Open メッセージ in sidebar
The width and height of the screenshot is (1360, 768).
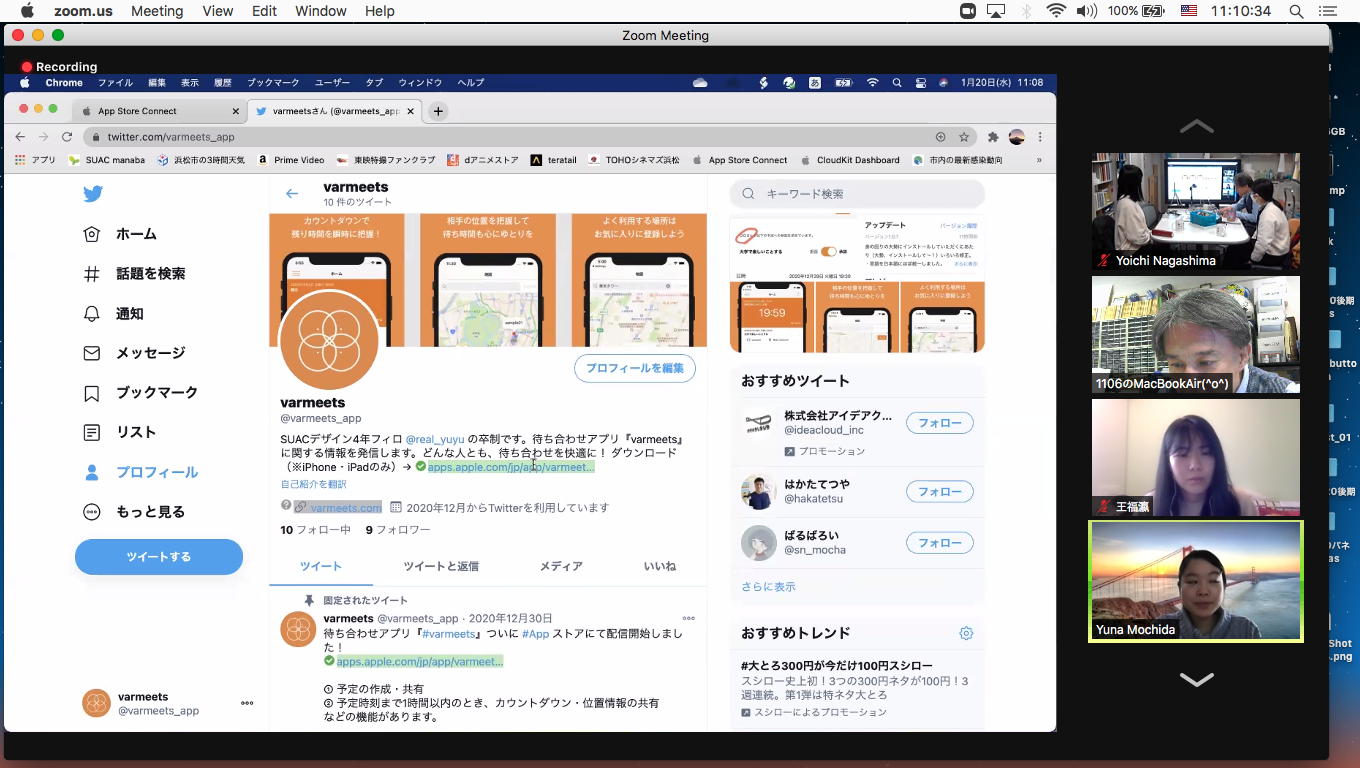click(x=134, y=353)
